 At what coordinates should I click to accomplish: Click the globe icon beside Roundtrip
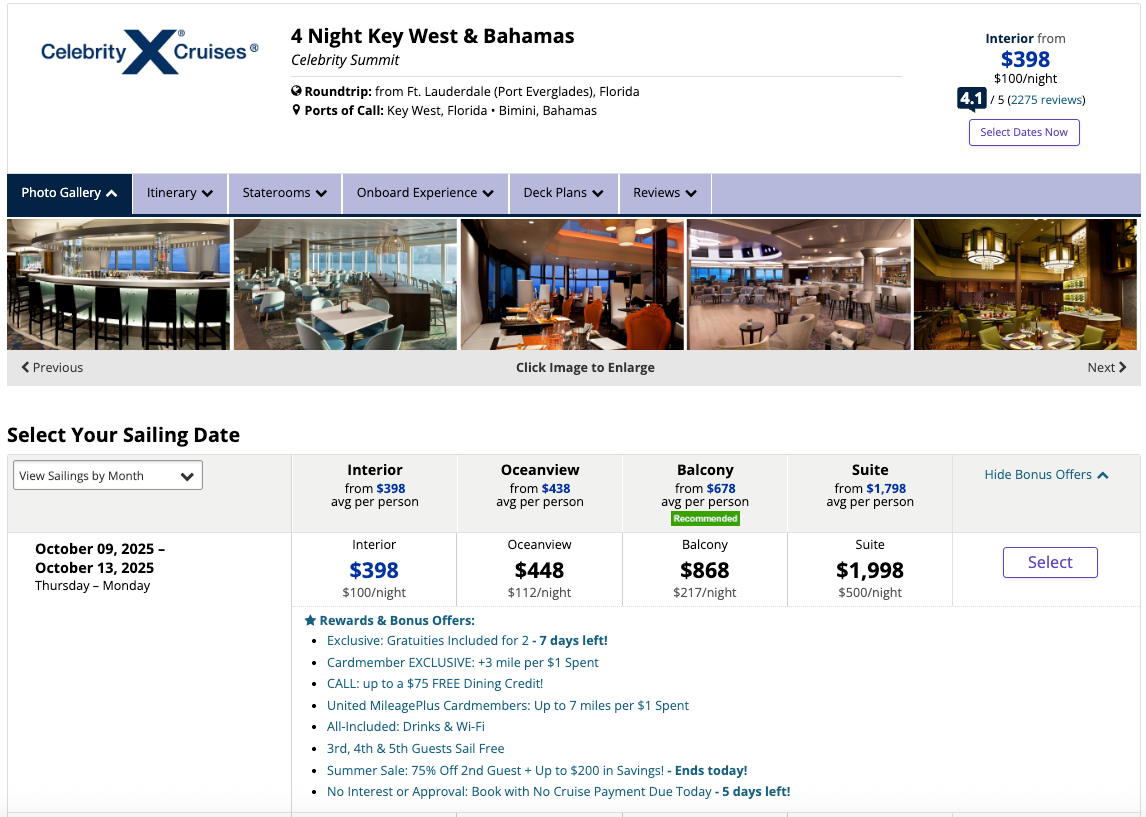tap(296, 91)
